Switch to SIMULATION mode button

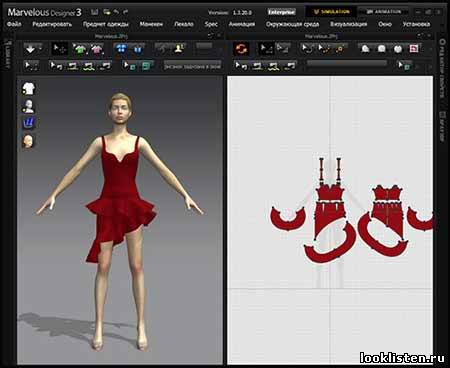(x=331, y=12)
